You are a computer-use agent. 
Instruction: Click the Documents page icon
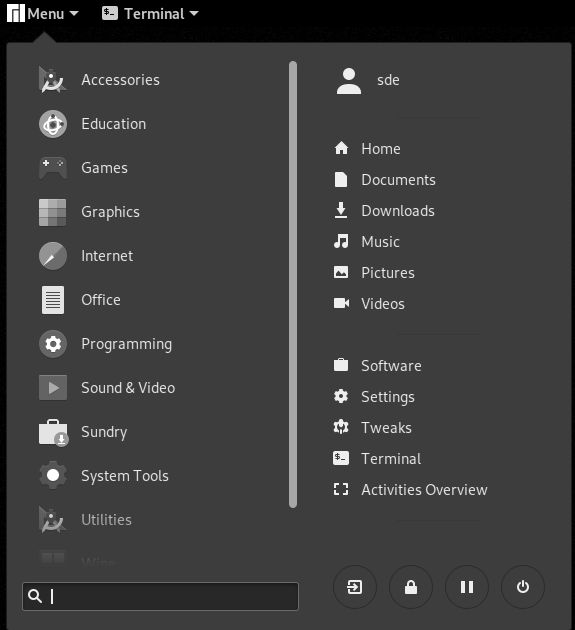tap(341, 180)
